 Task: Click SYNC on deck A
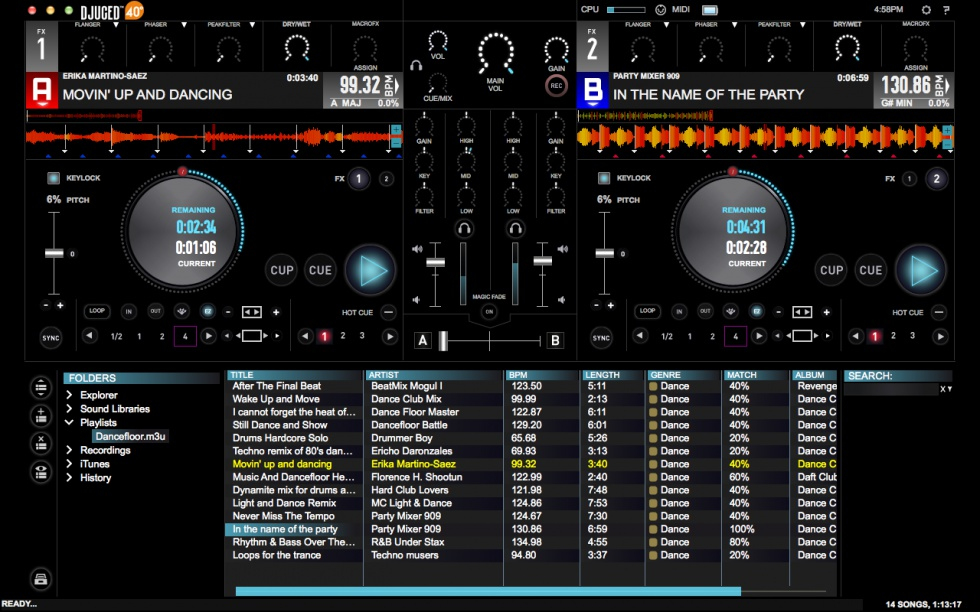coord(51,338)
